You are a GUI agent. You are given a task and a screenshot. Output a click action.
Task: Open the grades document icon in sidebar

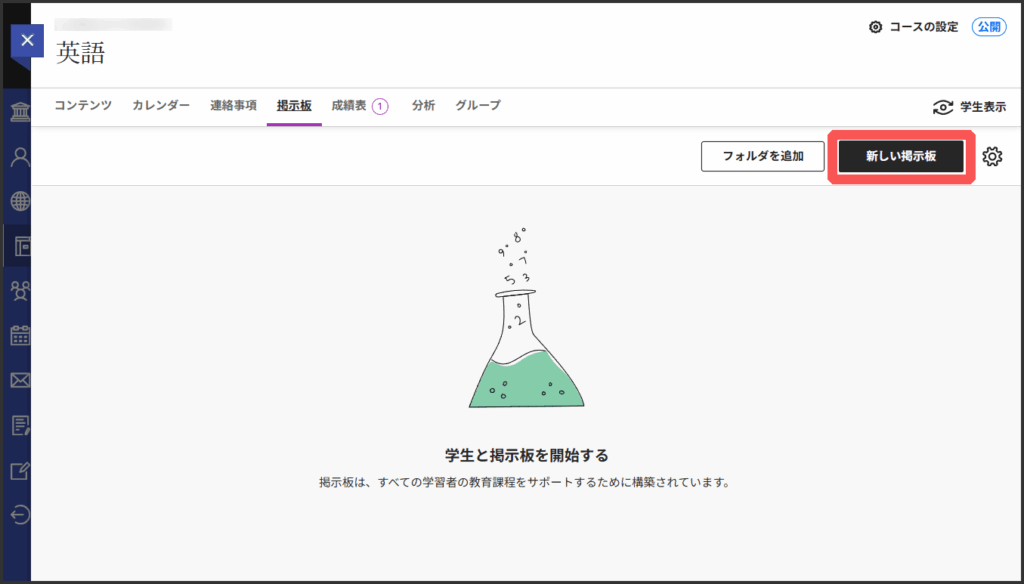[x=19, y=425]
